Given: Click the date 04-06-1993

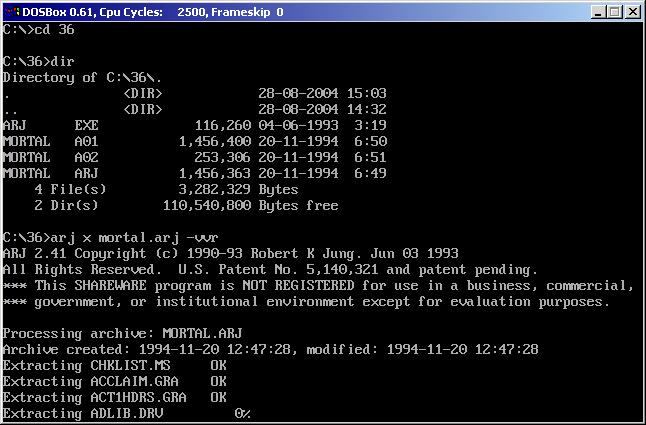Looking at the screenshot, I should [x=298, y=126].
